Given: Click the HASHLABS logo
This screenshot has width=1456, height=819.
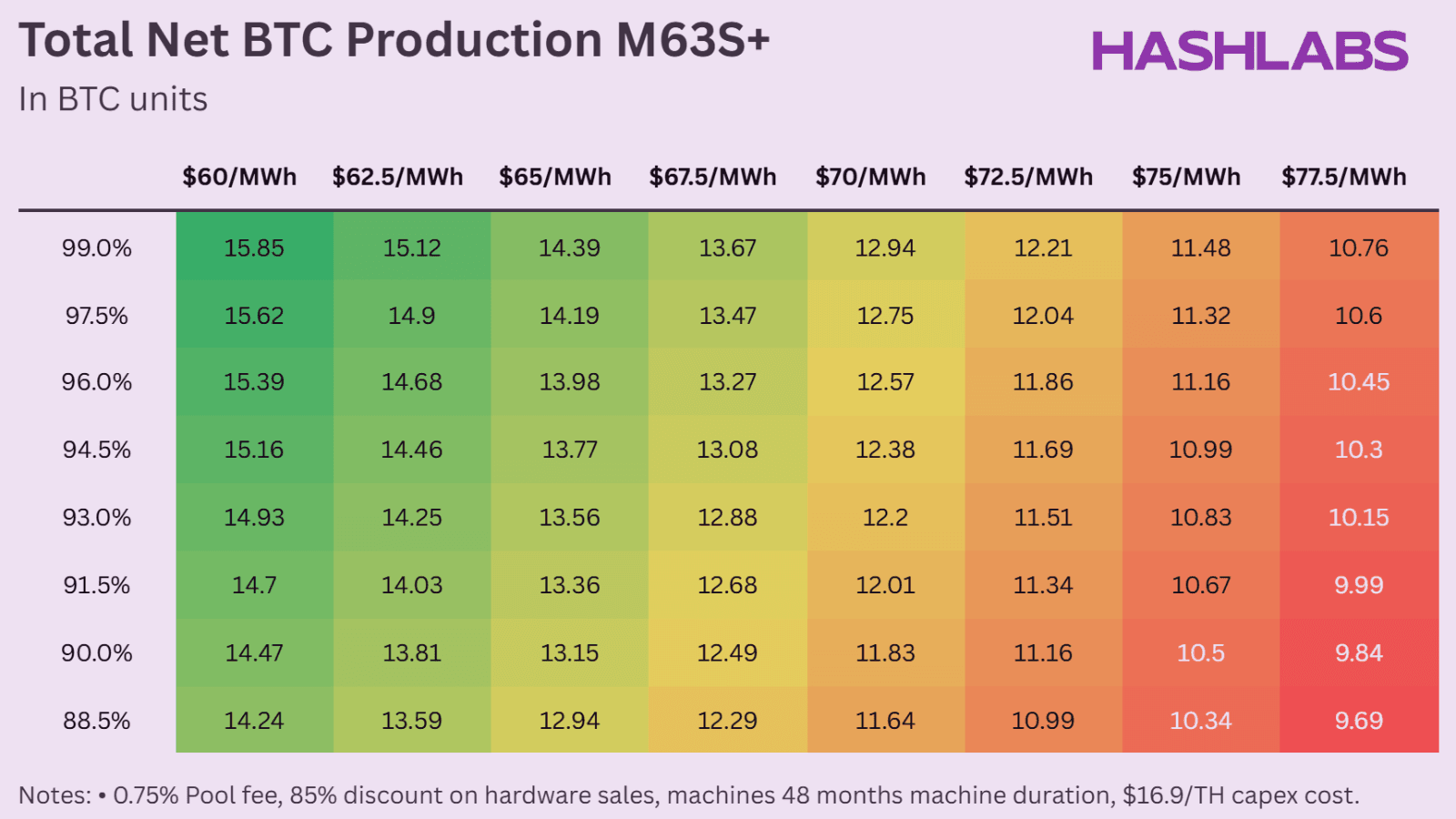Looking at the screenshot, I should (1249, 51).
